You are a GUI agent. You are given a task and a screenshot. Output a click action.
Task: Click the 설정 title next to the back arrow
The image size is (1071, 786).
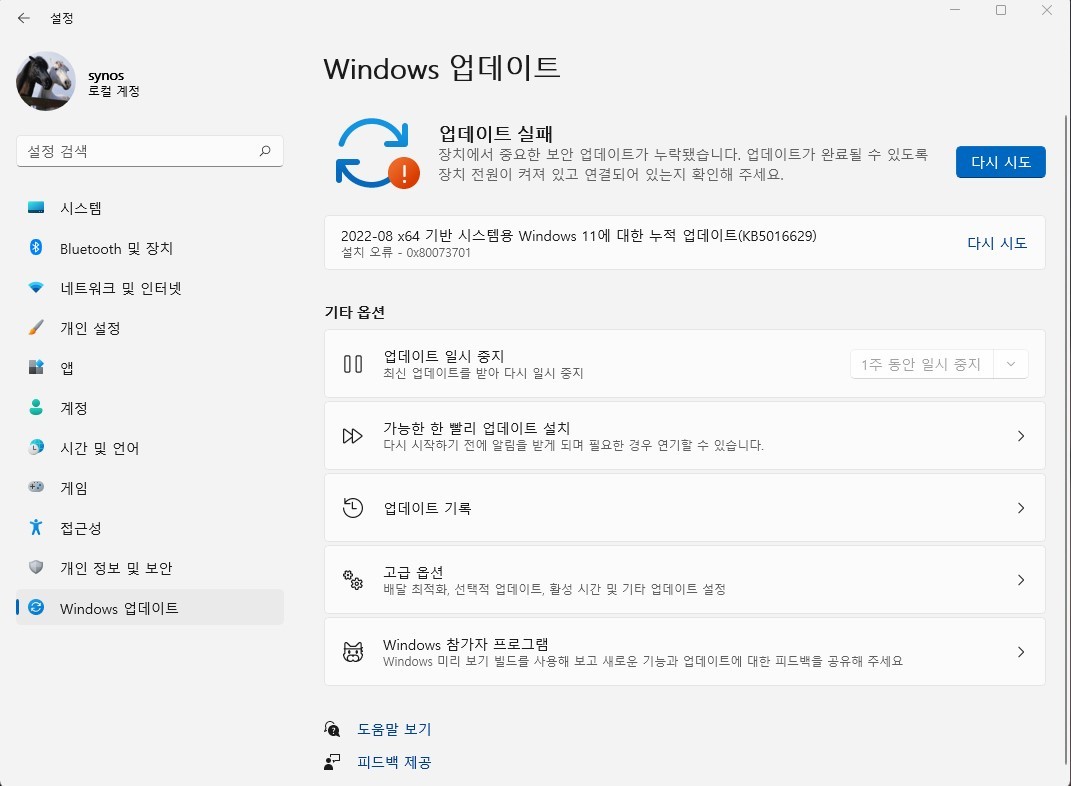pyautogui.click(x=61, y=18)
